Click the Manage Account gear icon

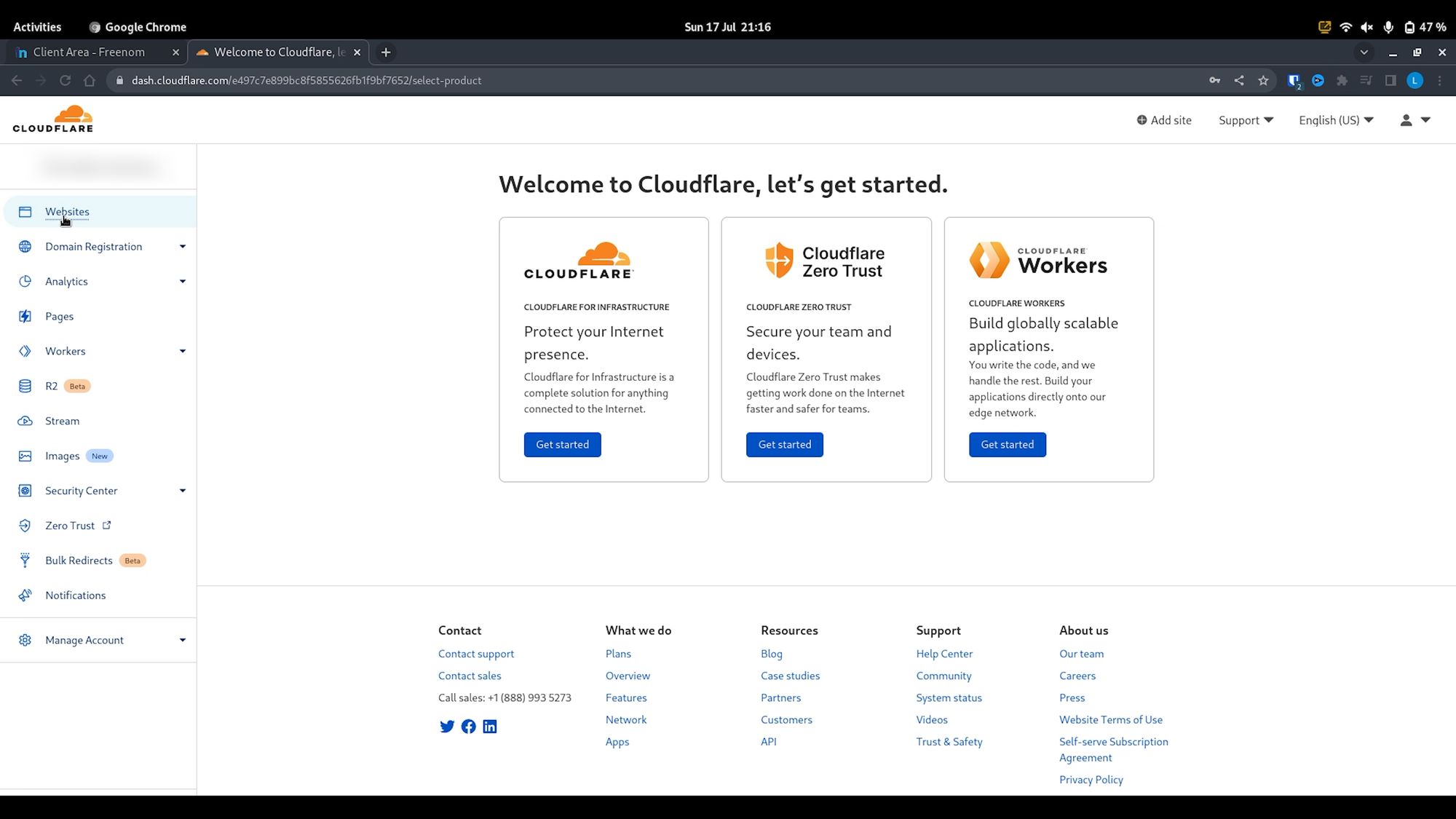tap(25, 640)
